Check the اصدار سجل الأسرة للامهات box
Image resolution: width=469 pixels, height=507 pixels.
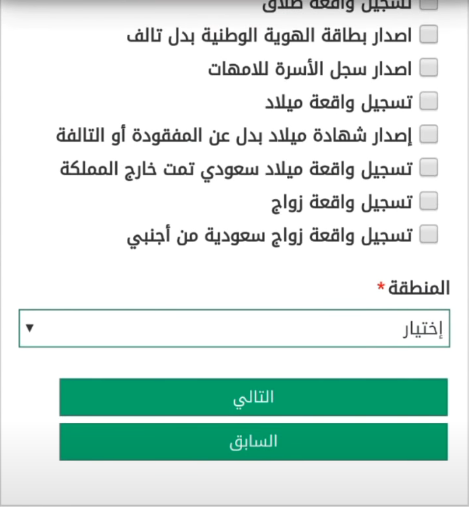(429, 68)
